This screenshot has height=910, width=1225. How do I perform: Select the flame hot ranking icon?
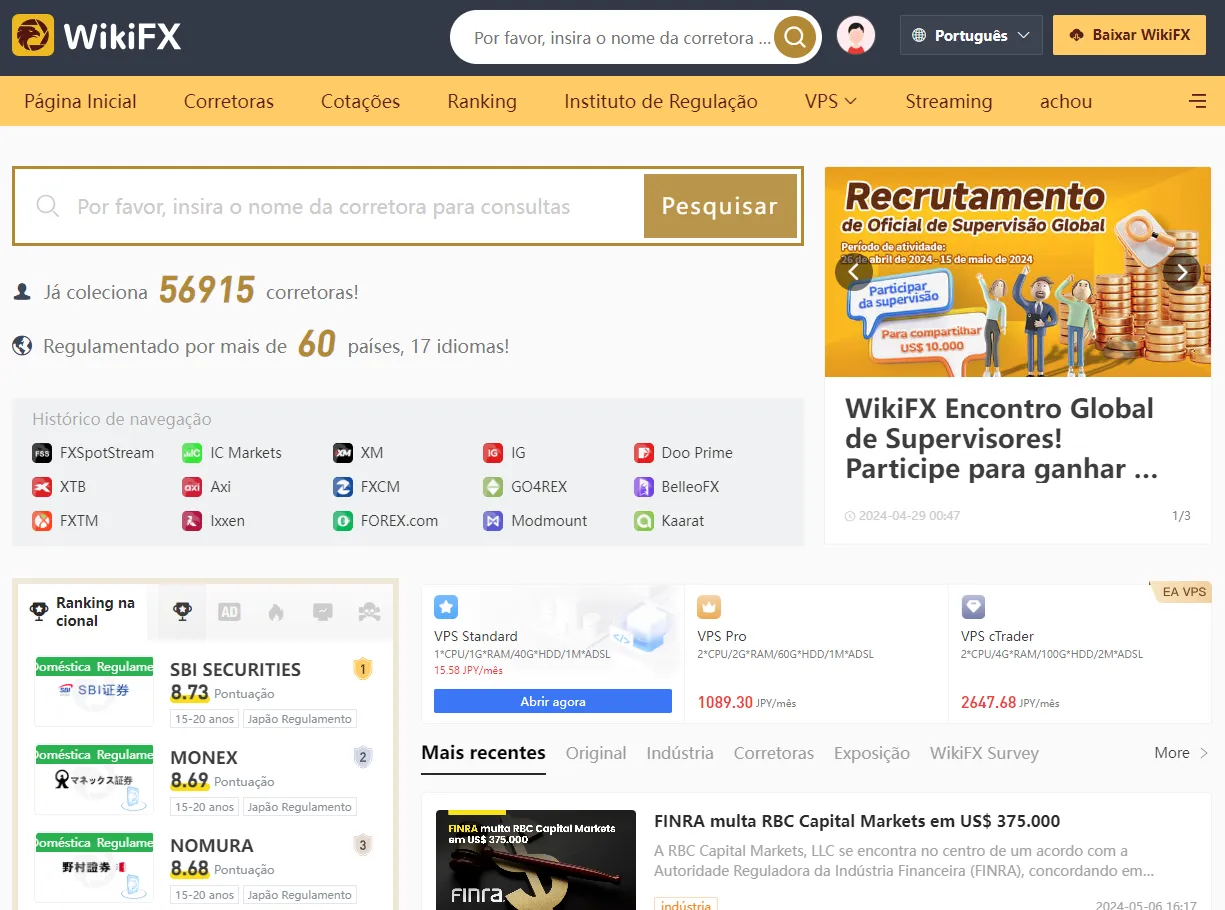tap(276, 612)
